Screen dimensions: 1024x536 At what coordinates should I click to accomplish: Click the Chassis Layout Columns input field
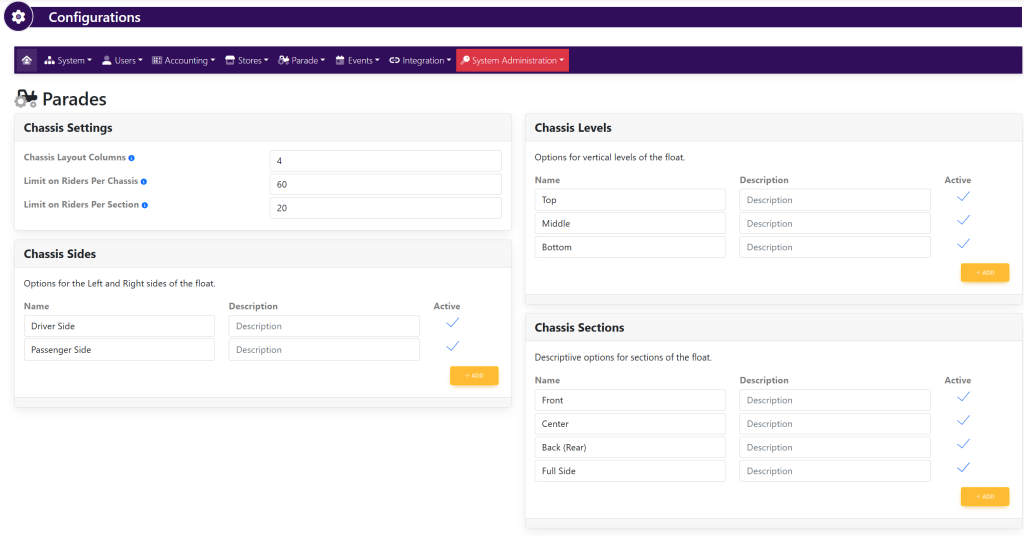pyautogui.click(x=385, y=161)
